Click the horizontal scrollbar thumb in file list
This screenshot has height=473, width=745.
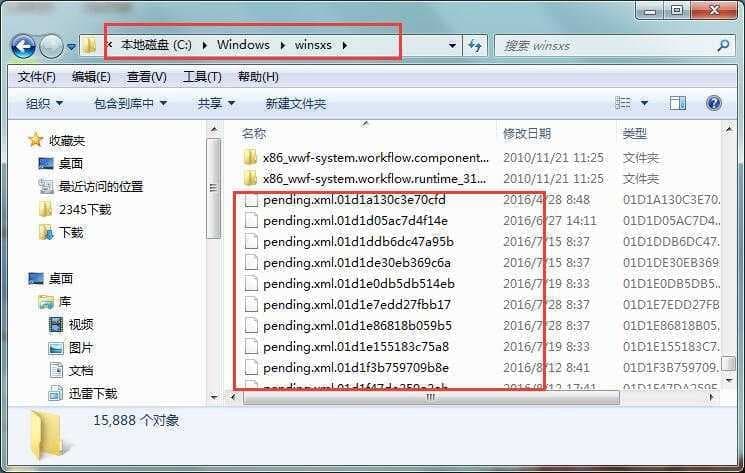(431, 397)
